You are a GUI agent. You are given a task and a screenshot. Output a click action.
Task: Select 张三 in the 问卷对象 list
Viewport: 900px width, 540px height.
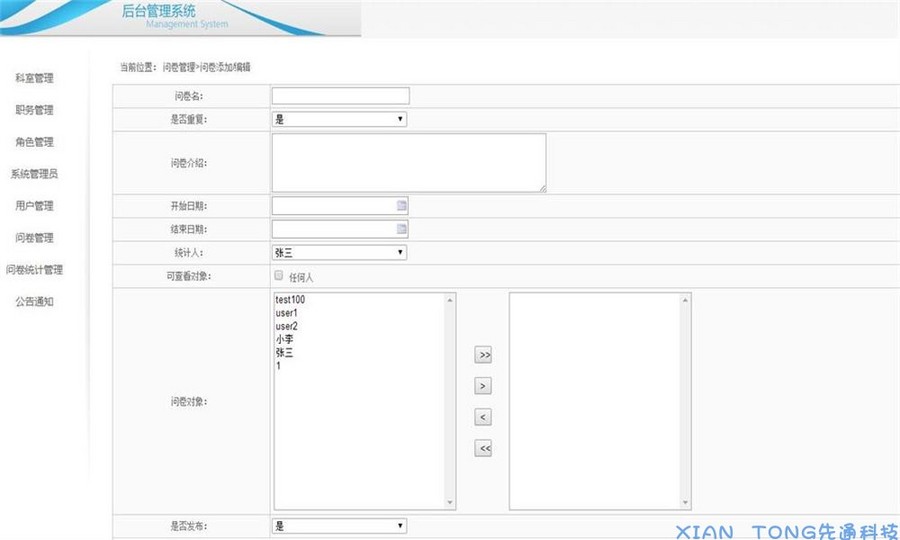coord(284,352)
